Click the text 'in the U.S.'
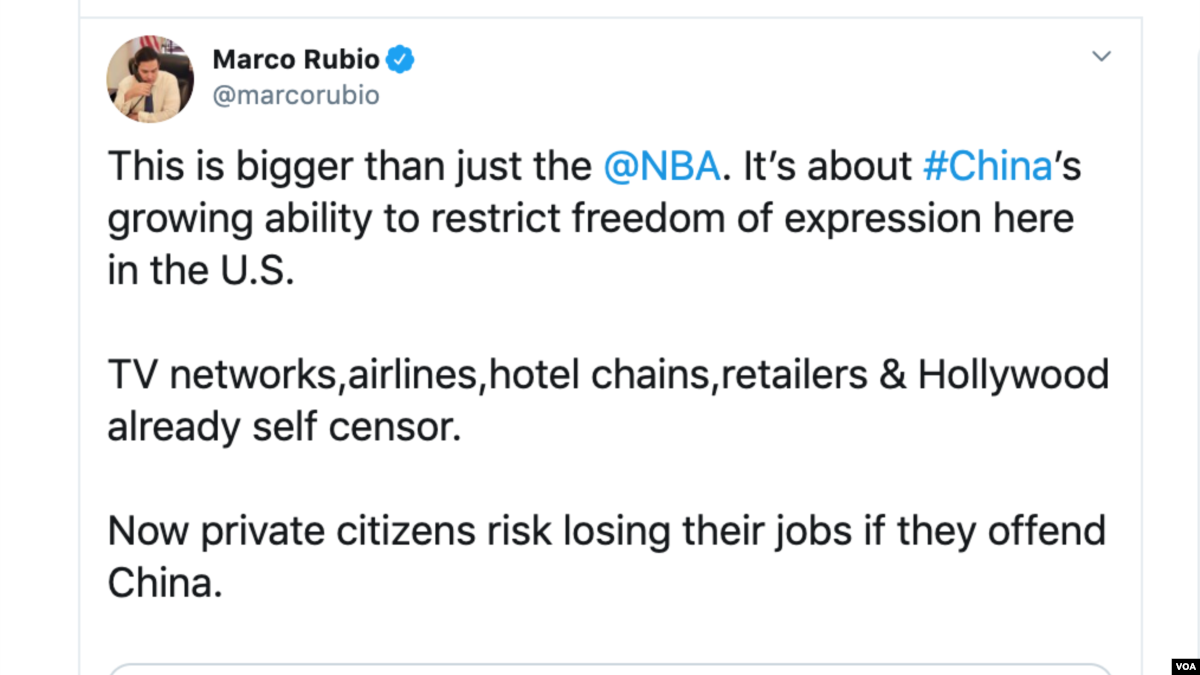Image resolution: width=1200 pixels, height=675 pixels. (x=201, y=271)
